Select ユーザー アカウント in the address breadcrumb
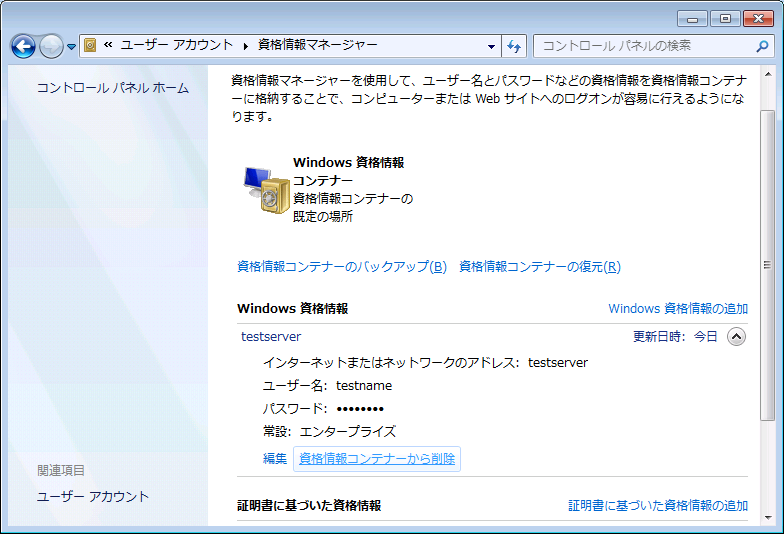 pyautogui.click(x=177, y=45)
